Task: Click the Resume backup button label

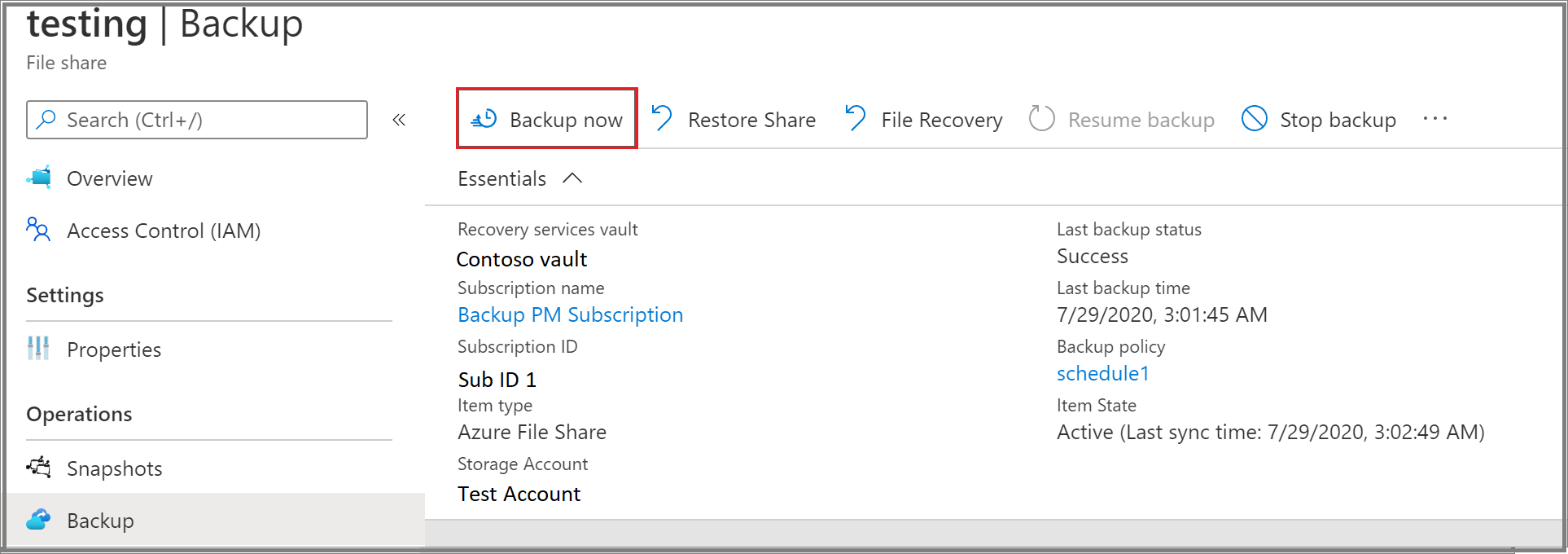Action: coord(1141,120)
